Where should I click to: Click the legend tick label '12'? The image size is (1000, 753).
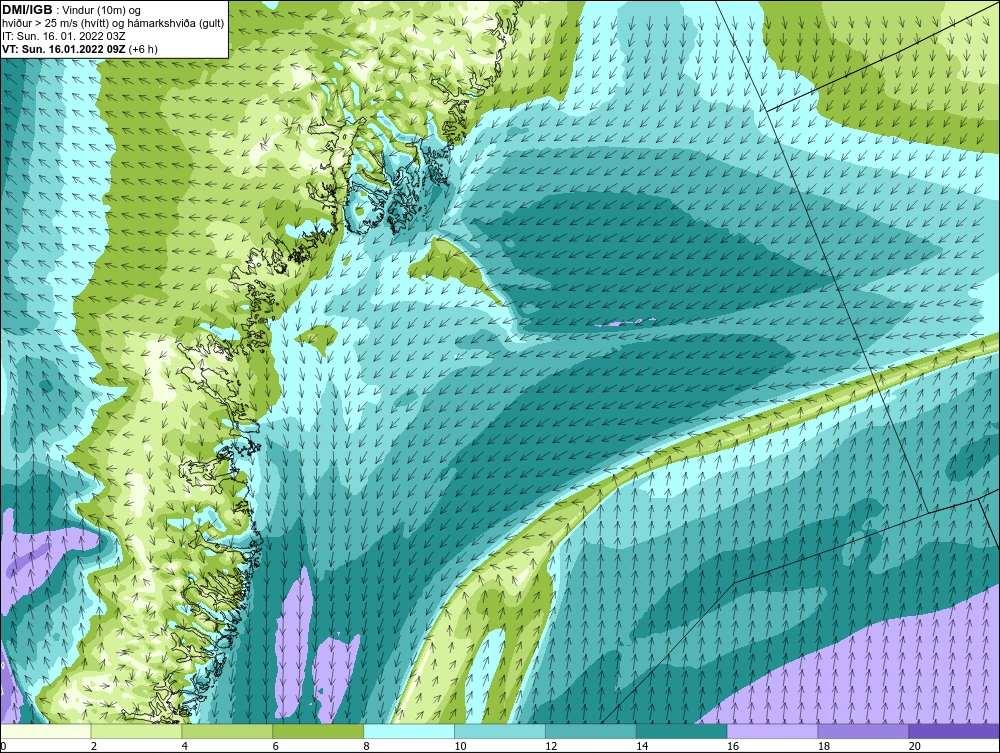(551, 746)
